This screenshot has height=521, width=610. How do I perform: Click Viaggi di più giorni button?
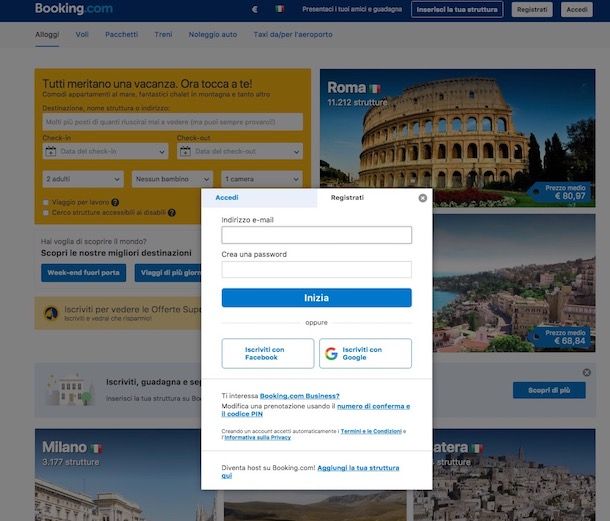[168, 273]
